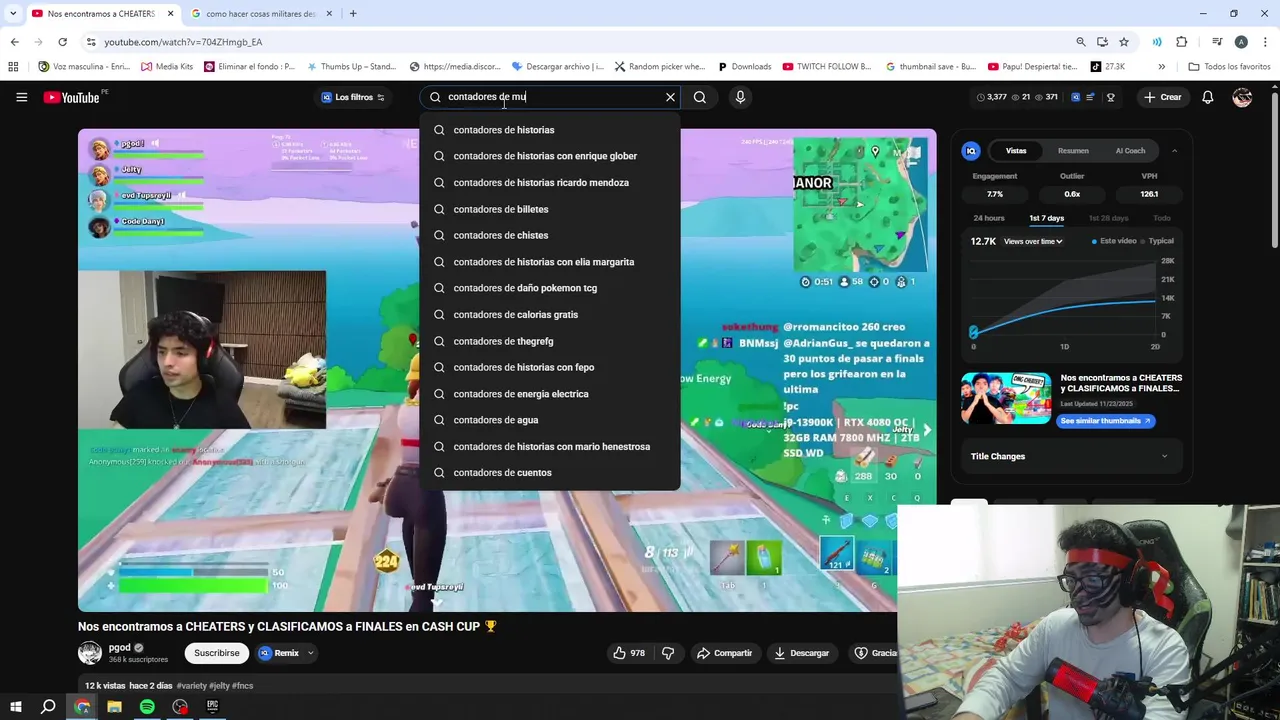
Task: Toggle the Typical chart legend
Action: point(1158,241)
